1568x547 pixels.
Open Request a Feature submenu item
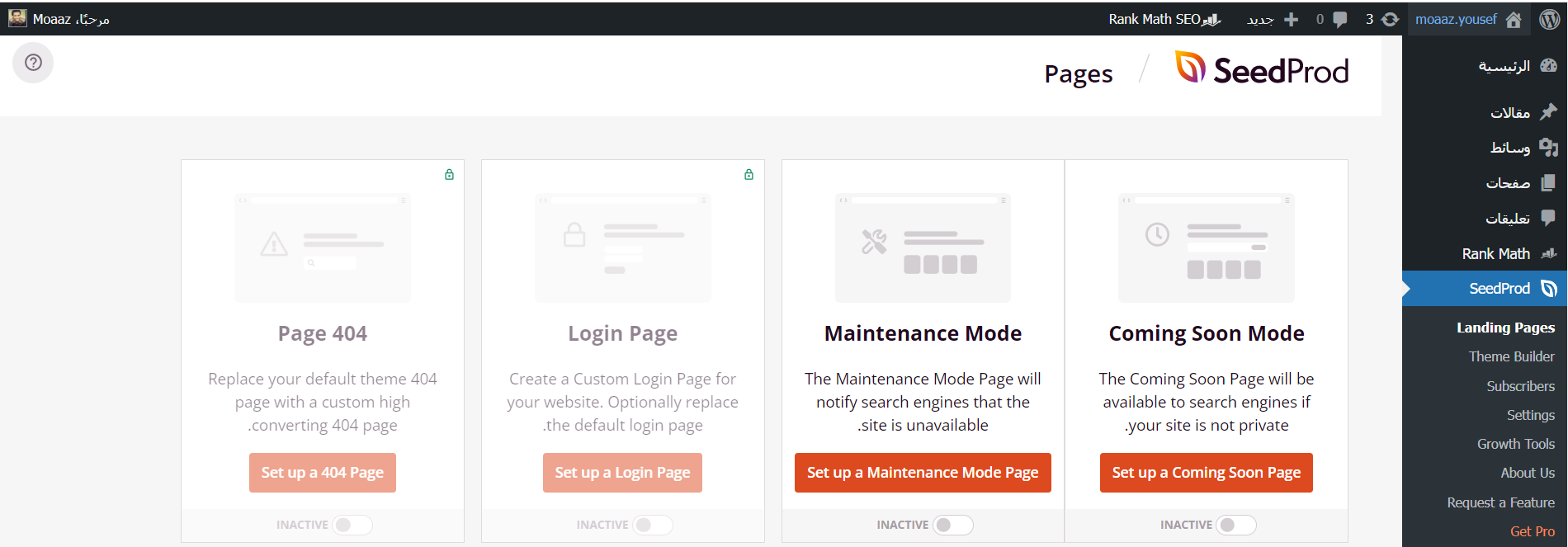coord(1500,502)
